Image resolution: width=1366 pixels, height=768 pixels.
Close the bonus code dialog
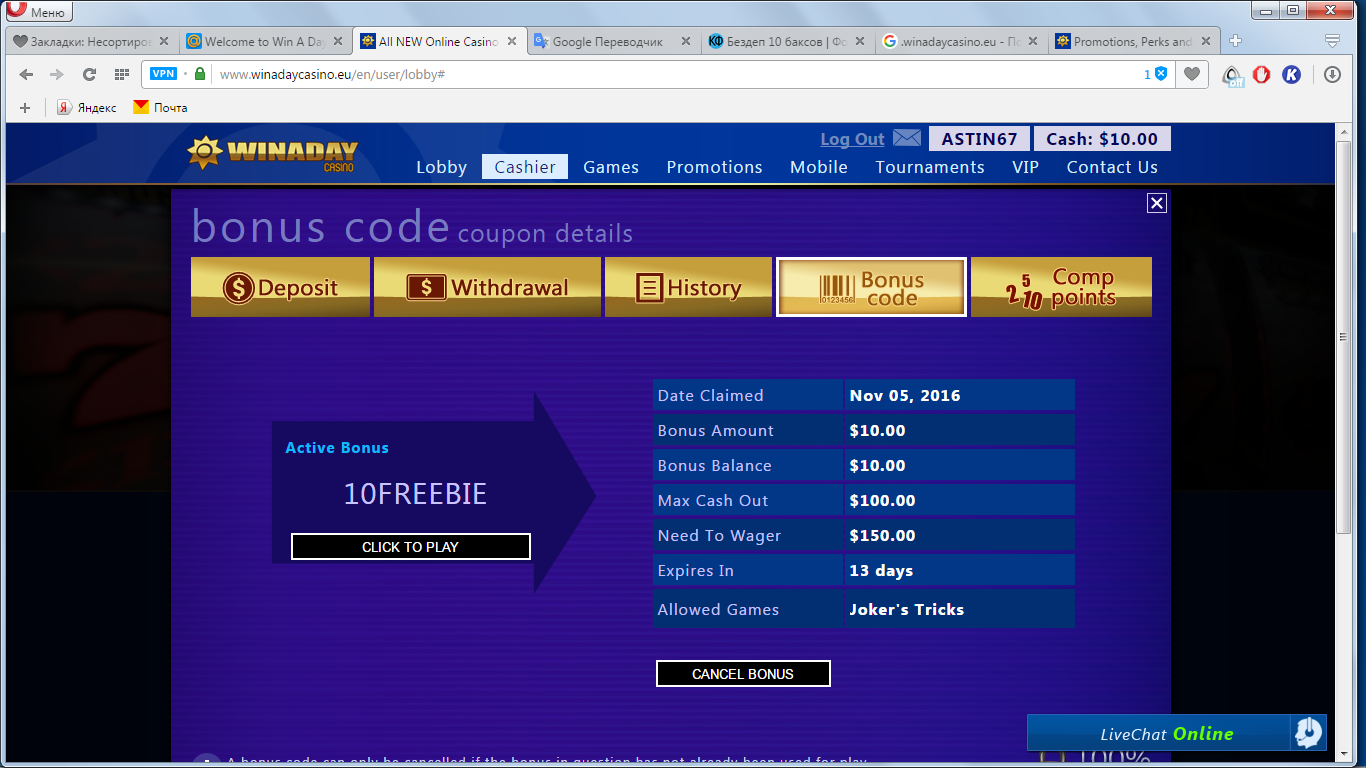coord(1157,203)
